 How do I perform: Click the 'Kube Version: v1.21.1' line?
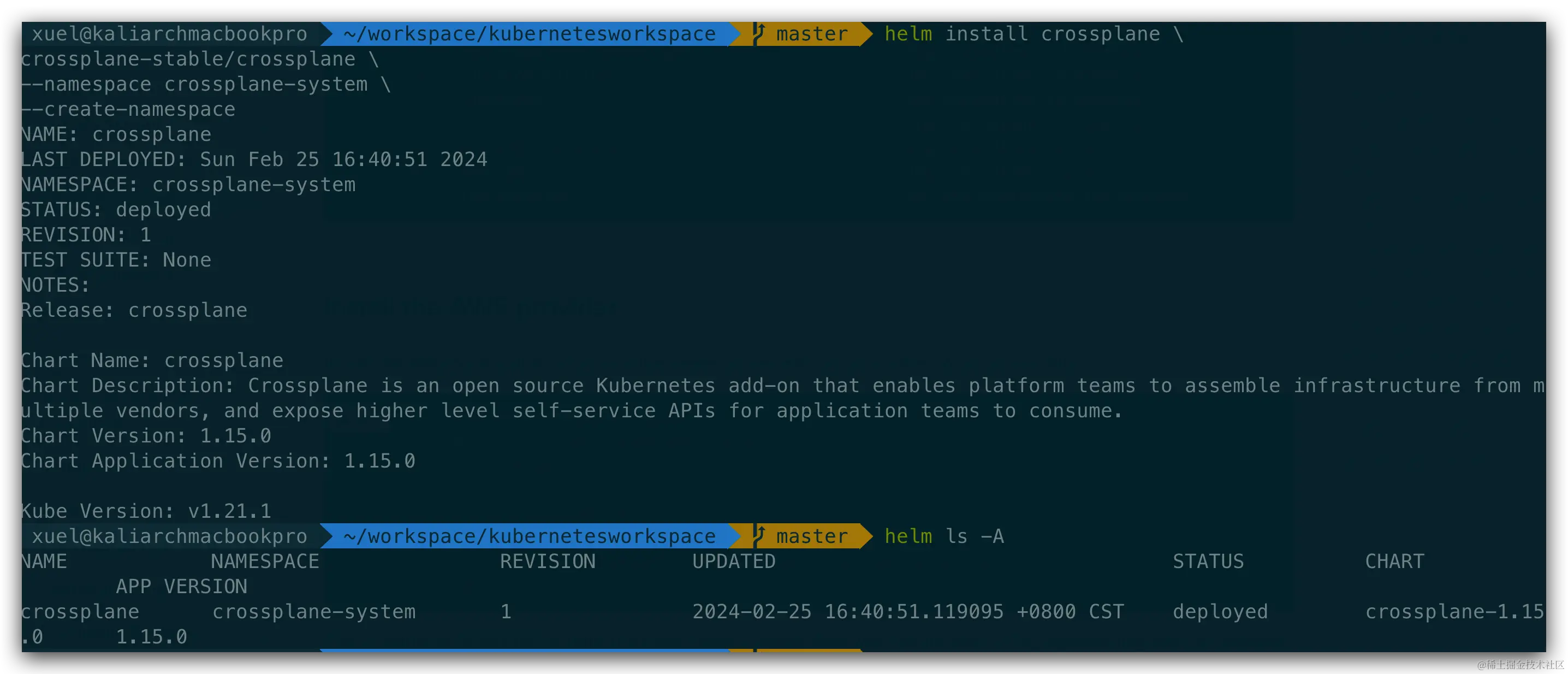point(146,511)
